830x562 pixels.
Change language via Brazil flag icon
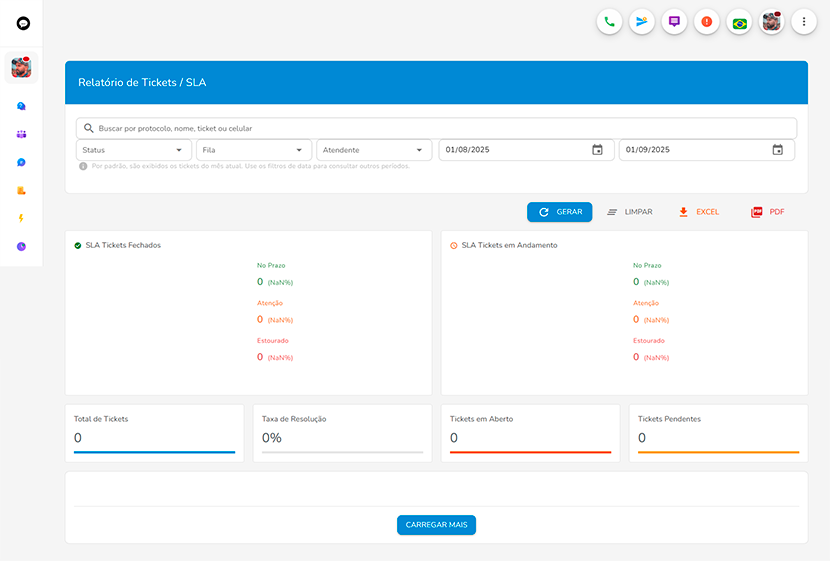pos(739,22)
